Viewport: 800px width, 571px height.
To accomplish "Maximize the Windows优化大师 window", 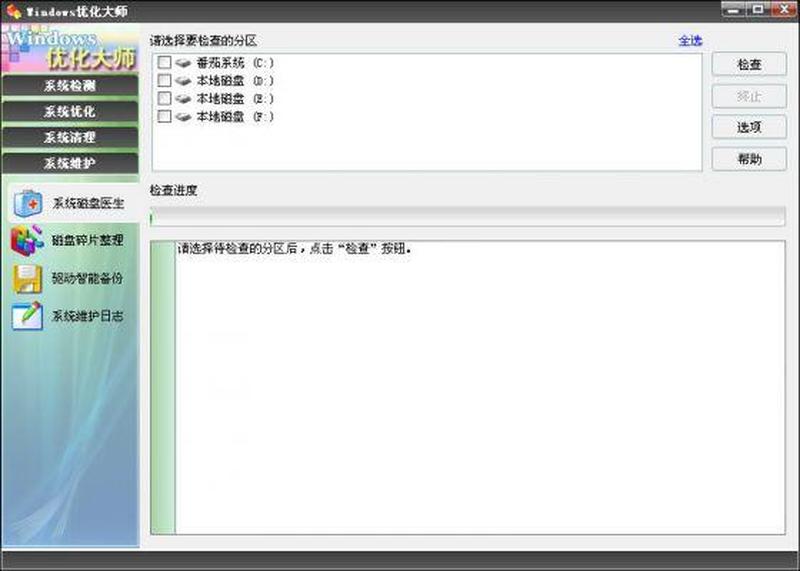I will click(758, 9).
